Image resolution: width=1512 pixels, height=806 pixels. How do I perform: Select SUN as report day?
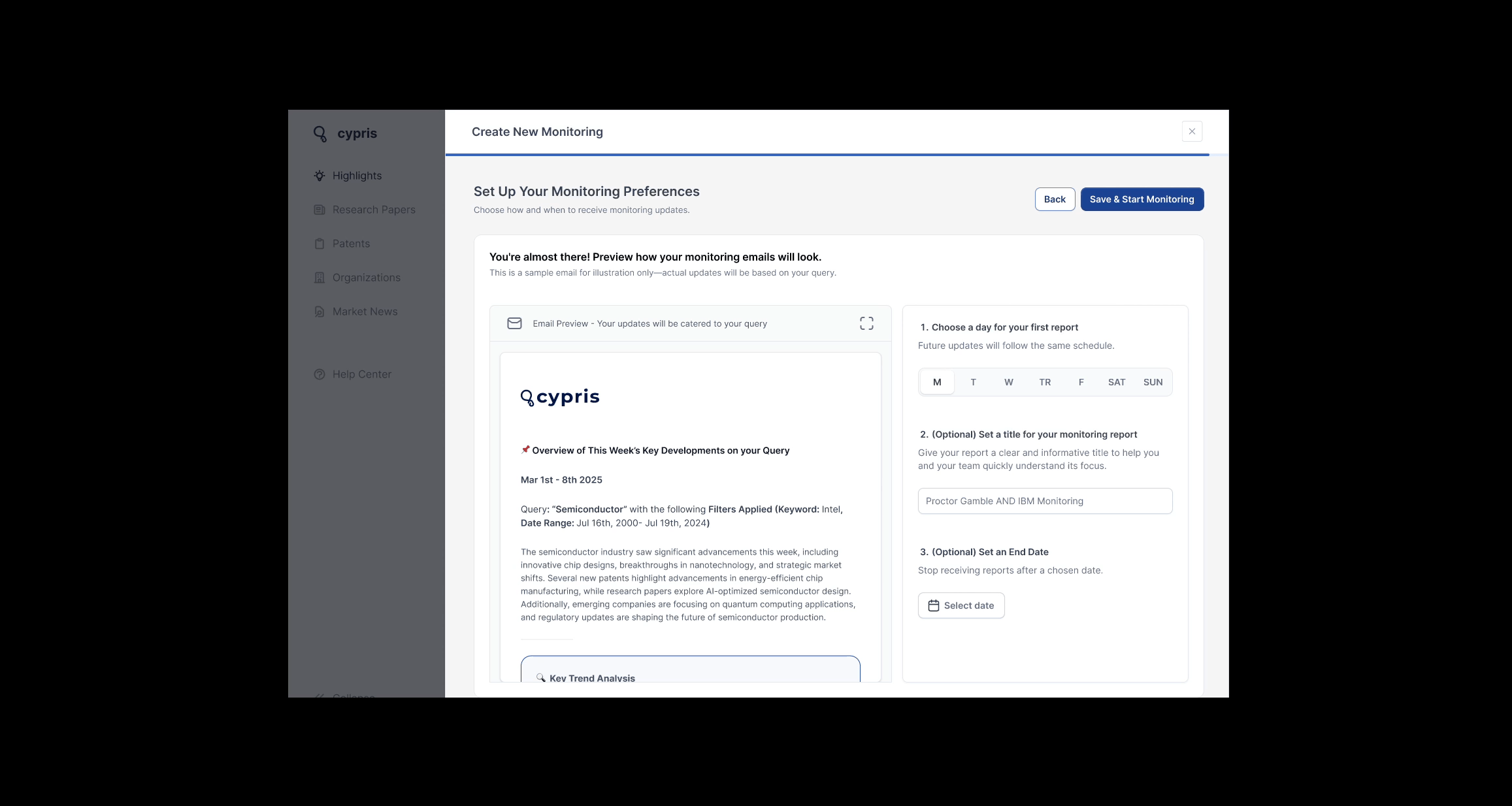coord(1153,382)
